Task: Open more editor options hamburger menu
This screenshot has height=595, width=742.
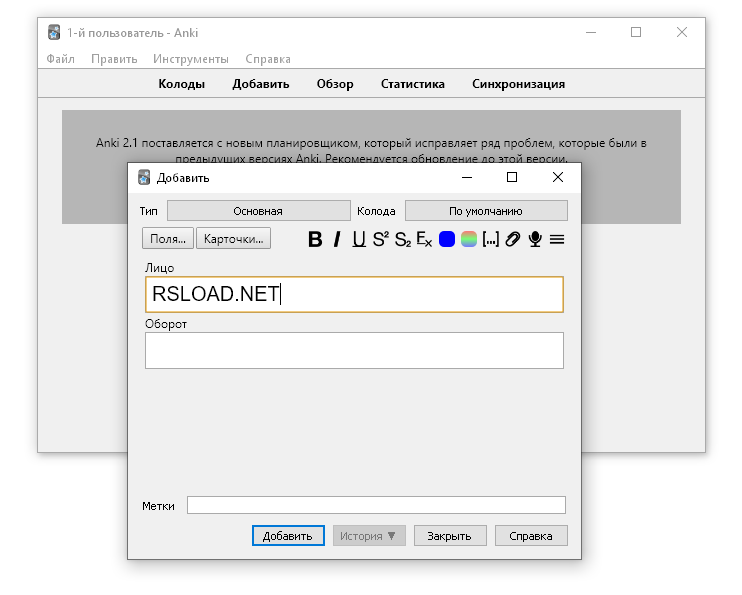Action: (x=557, y=239)
